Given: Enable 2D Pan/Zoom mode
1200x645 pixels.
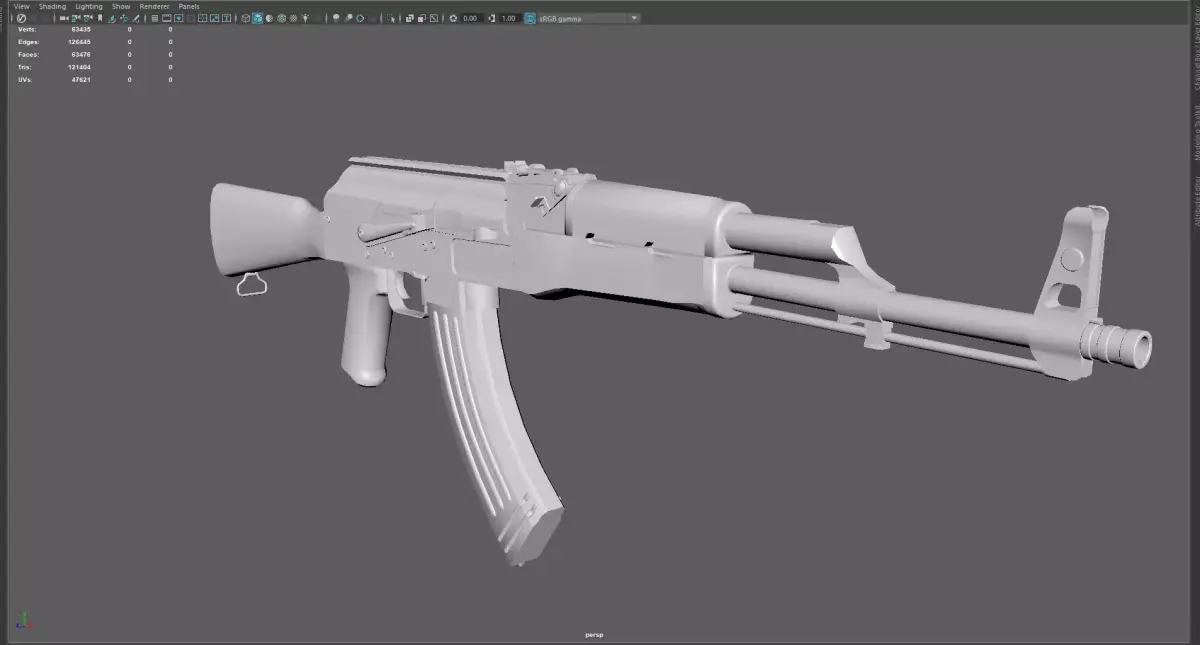Looking at the screenshot, I should click(x=124, y=18).
